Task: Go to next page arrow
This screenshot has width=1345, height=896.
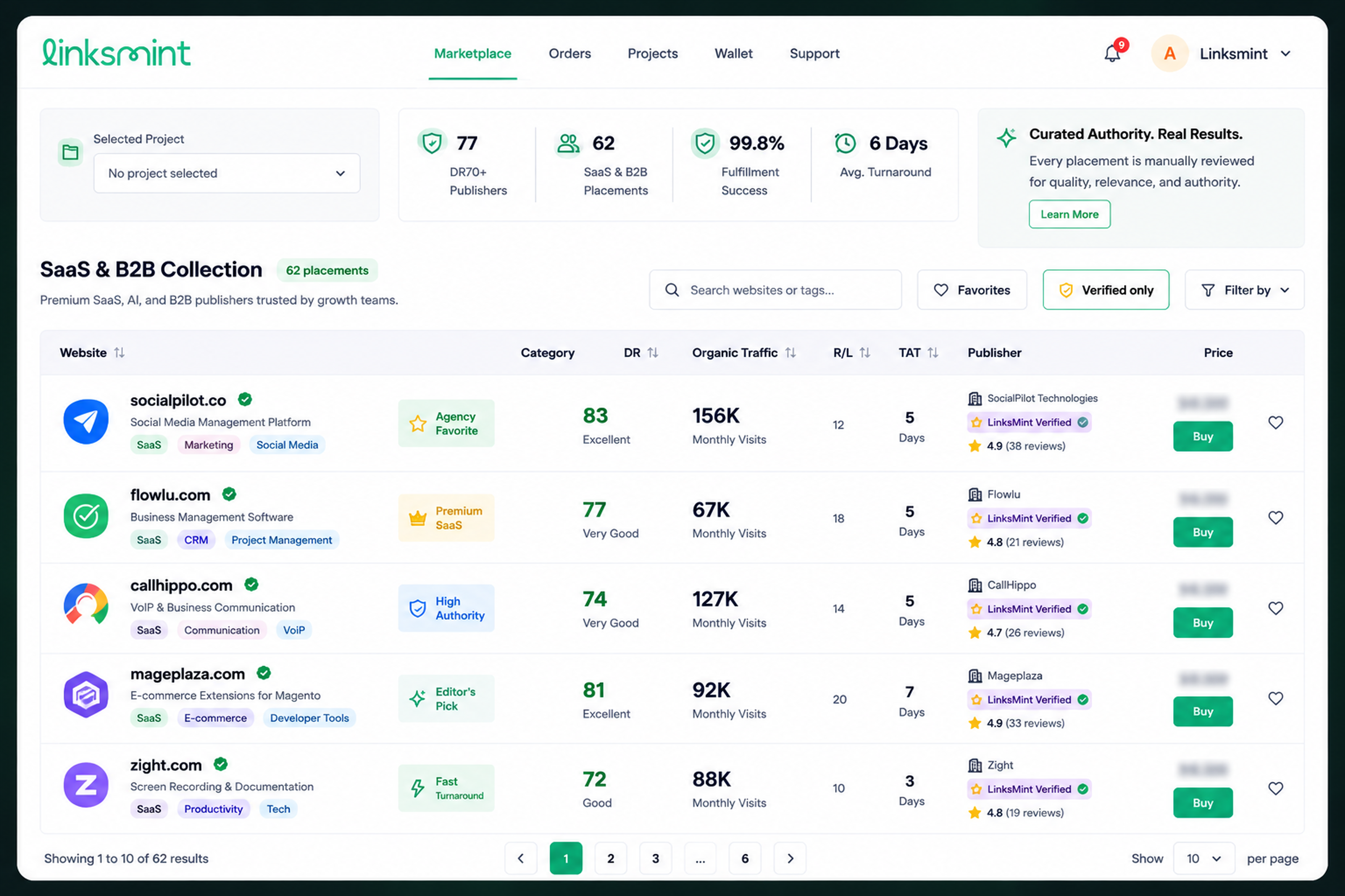Action: click(x=790, y=858)
